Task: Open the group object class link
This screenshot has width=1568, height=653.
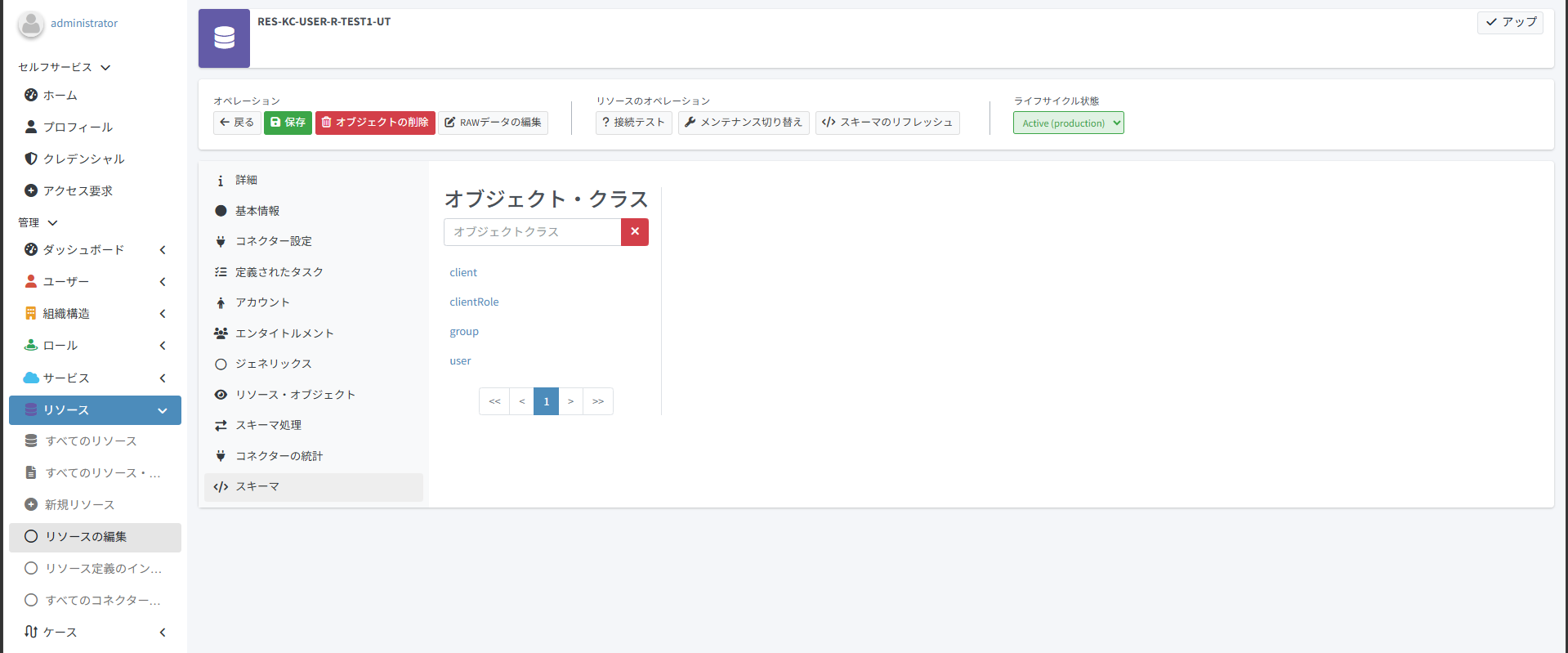Action: [x=464, y=331]
